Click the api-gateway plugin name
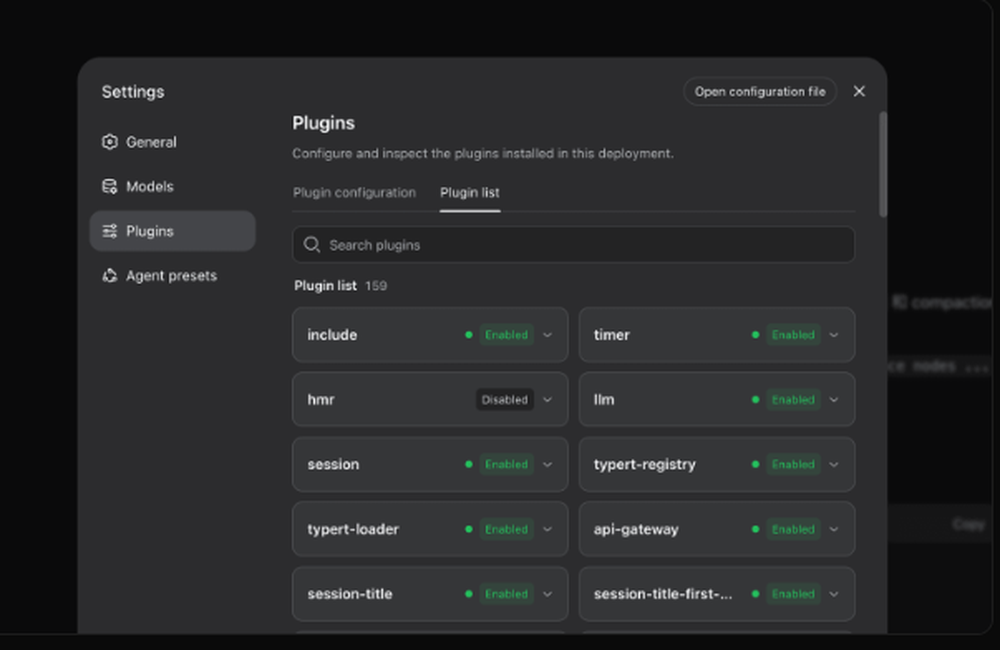Viewport: 1000px width, 650px height. click(x=636, y=529)
